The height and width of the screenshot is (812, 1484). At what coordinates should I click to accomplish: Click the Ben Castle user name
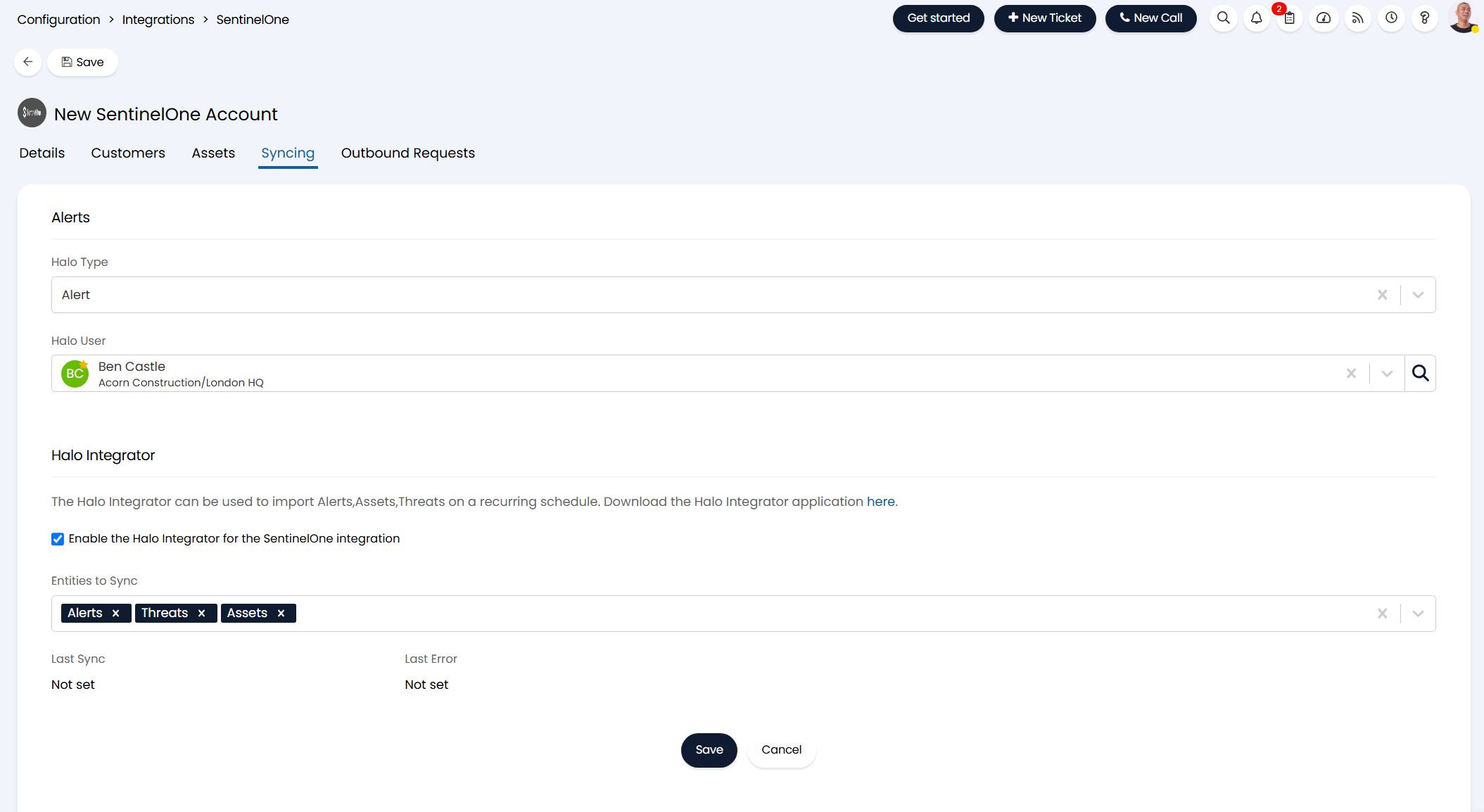point(132,367)
